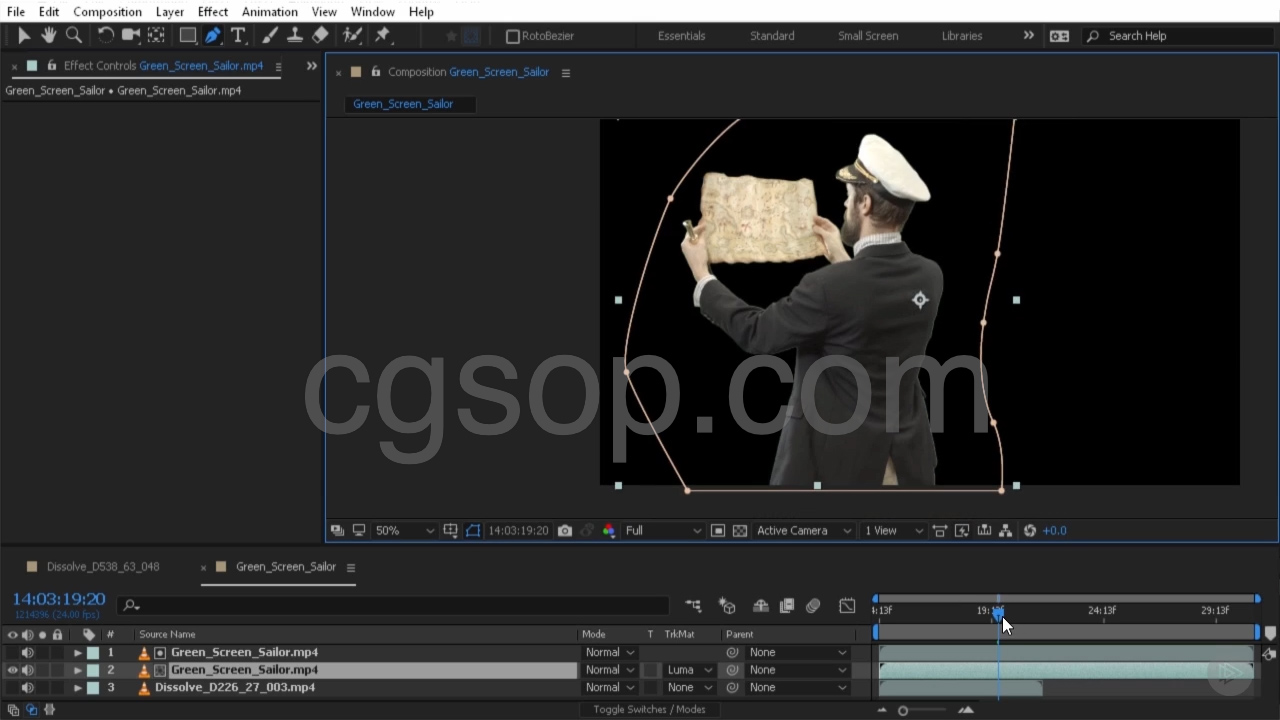1280x720 pixels.
Task: Select the Eraser tool
Action: click(320, 36)
